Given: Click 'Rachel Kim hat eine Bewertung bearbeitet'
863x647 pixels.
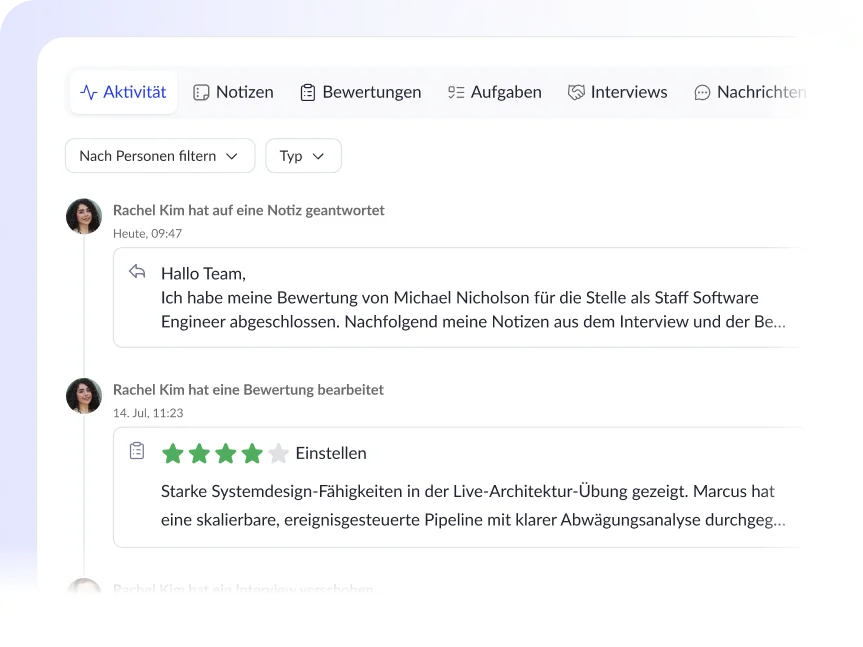Looking at the screenshot, I should tap(248, 390).
